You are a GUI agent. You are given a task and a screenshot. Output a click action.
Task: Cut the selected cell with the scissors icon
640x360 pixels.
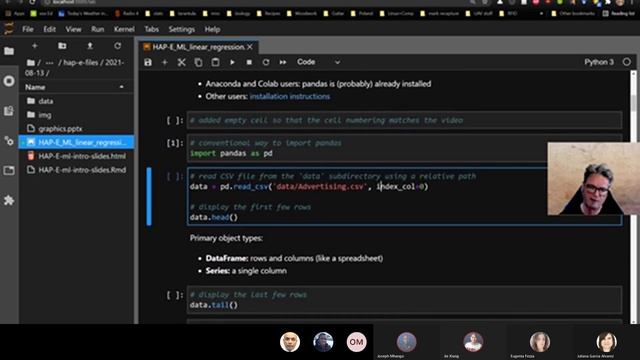181,62
